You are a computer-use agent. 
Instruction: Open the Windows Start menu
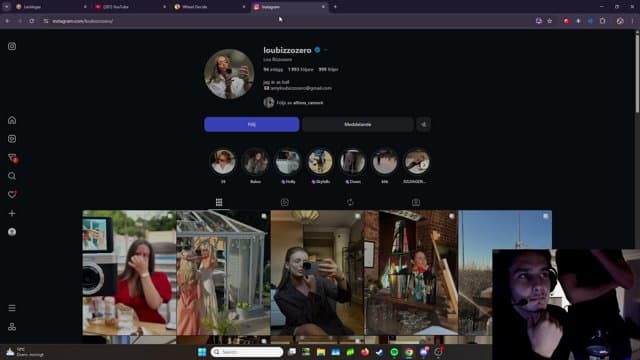202,352
